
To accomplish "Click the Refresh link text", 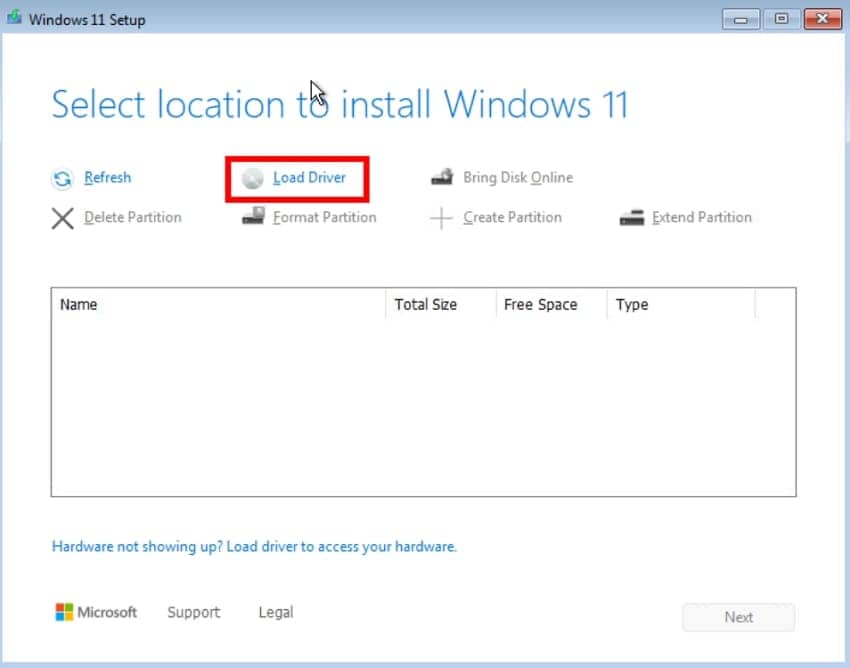I will tap(107, 177).
